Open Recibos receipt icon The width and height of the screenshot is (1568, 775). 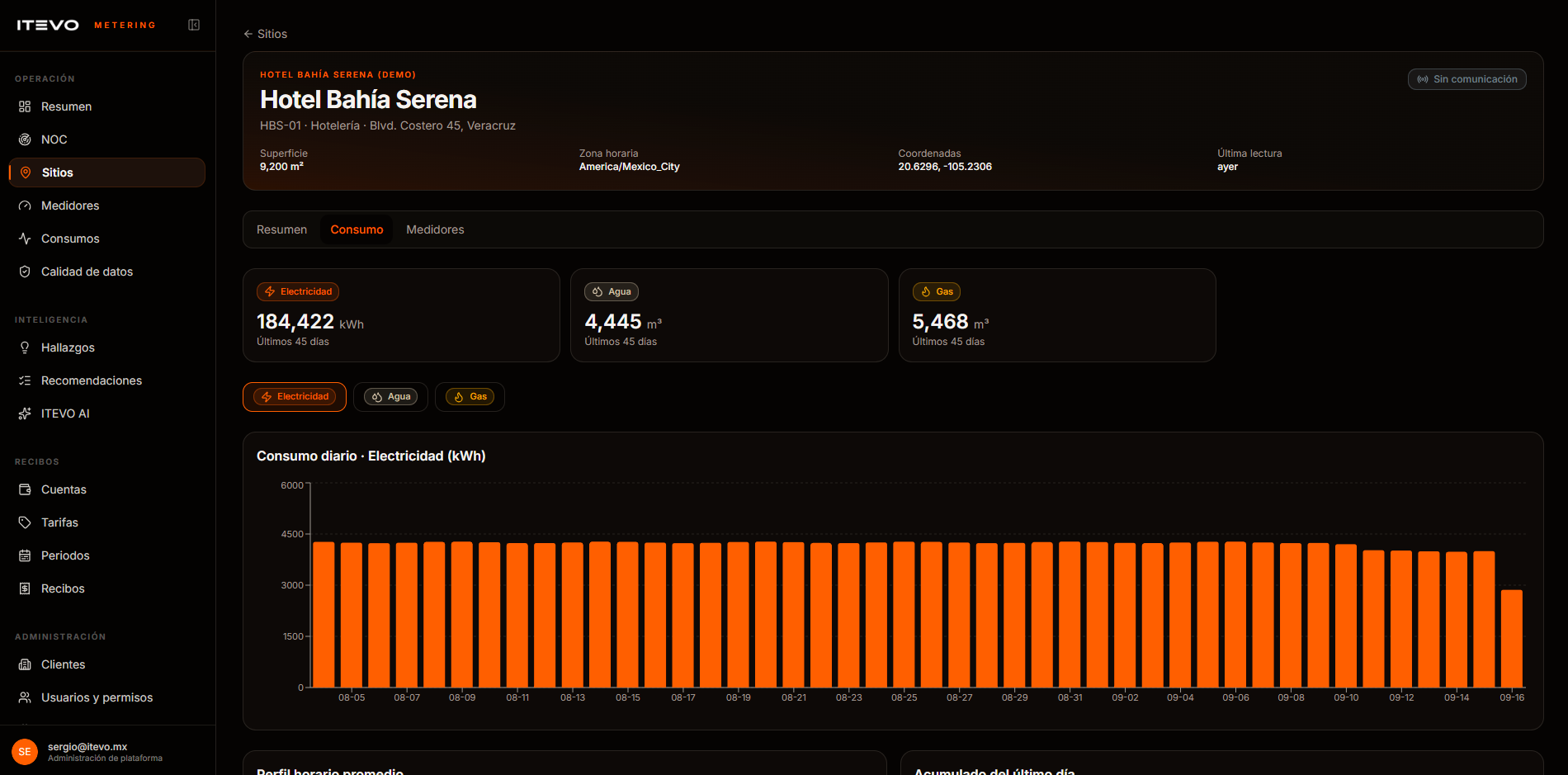pos(25,588)
